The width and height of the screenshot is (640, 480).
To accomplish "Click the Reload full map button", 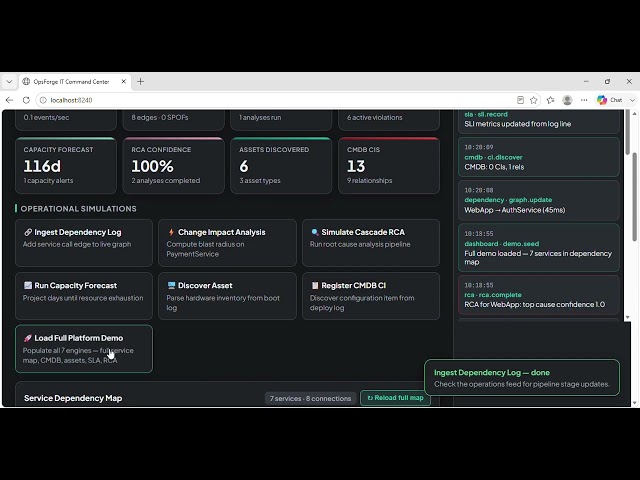I will [x=395, y=398].
